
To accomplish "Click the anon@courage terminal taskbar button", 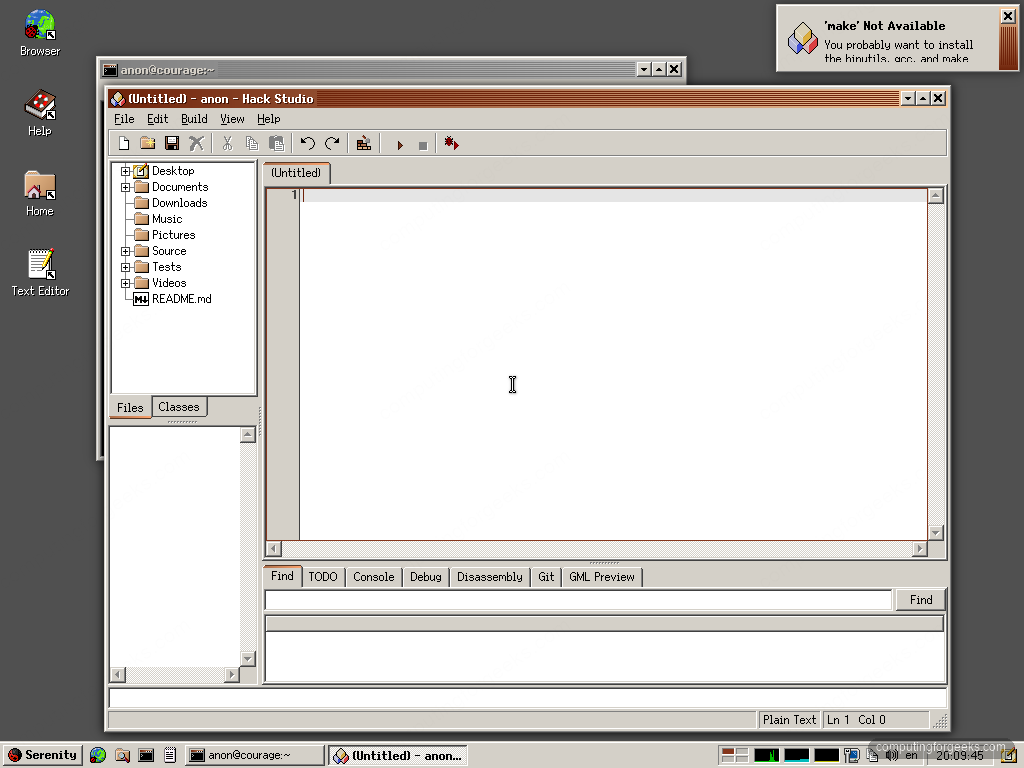I will click(x=255, y=756).
